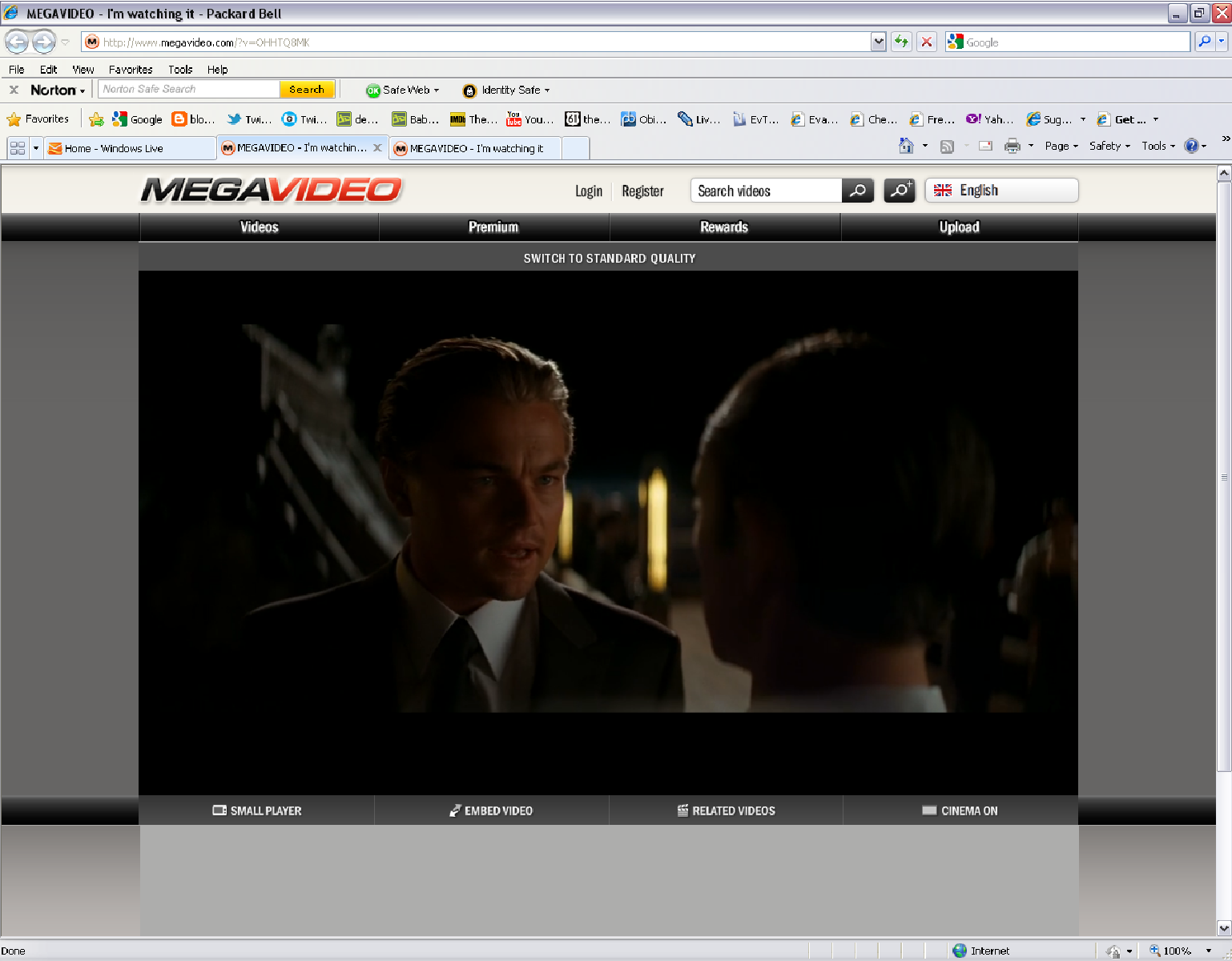Open the first Twitter 'Twi...' bookmark

pyautogui.click(x=249, y=119)
